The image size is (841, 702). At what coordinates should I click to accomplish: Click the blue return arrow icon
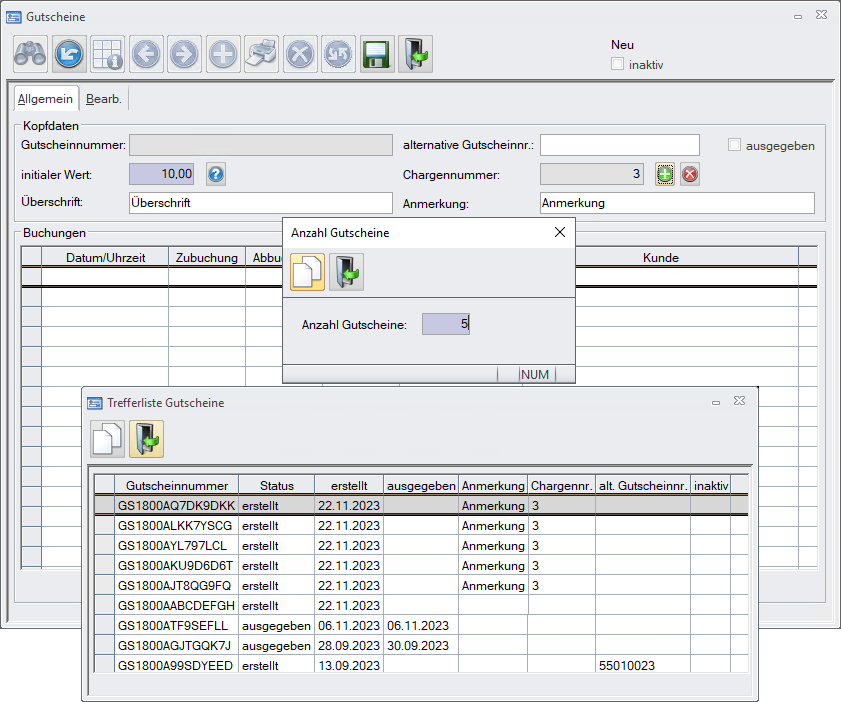(x=69, y=54)
